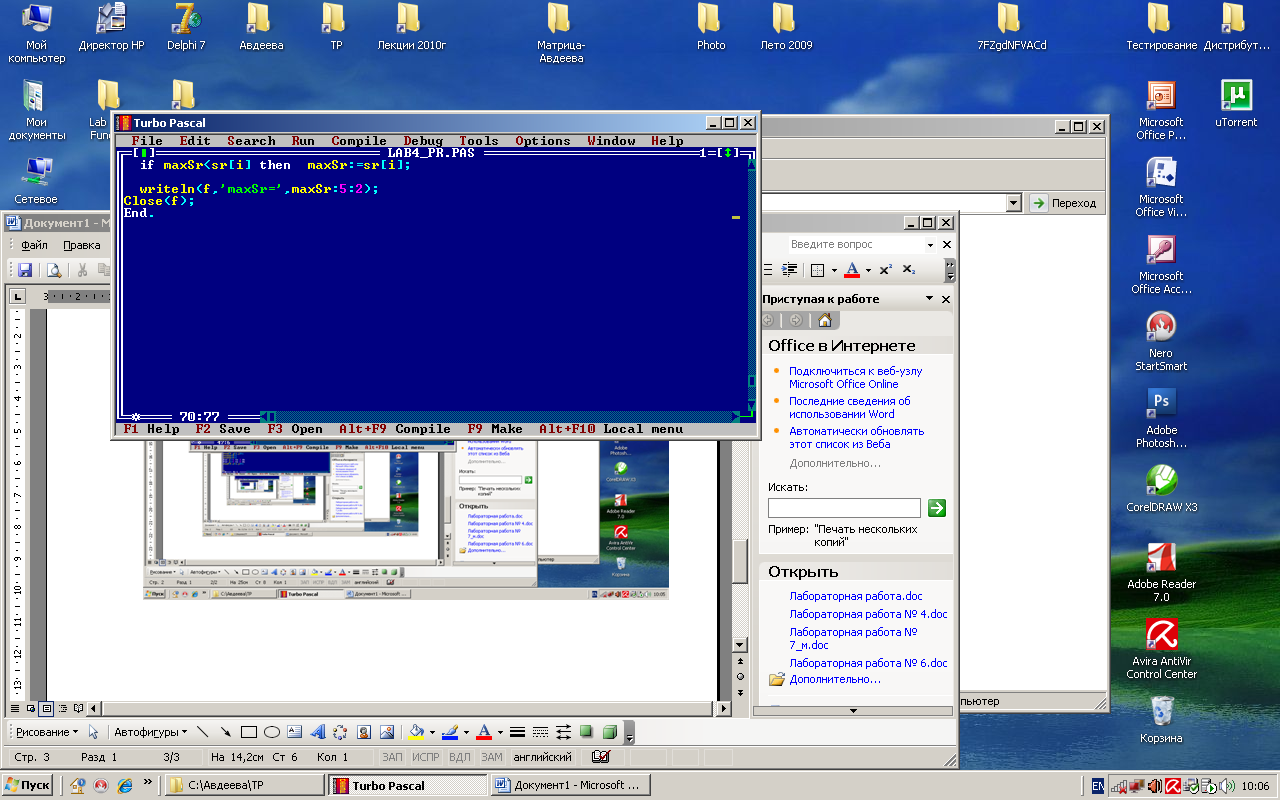The image size is (1280, 800).
Task: Expand the Рисование drawing menu
Action: click(x=46, y=732)
